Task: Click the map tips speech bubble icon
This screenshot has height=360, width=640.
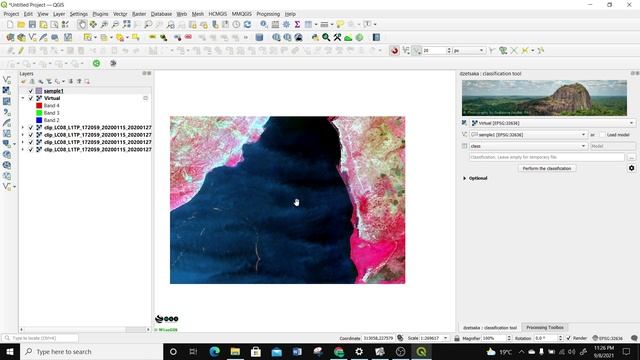Action: pyautogui.click(x=340, y=24)
